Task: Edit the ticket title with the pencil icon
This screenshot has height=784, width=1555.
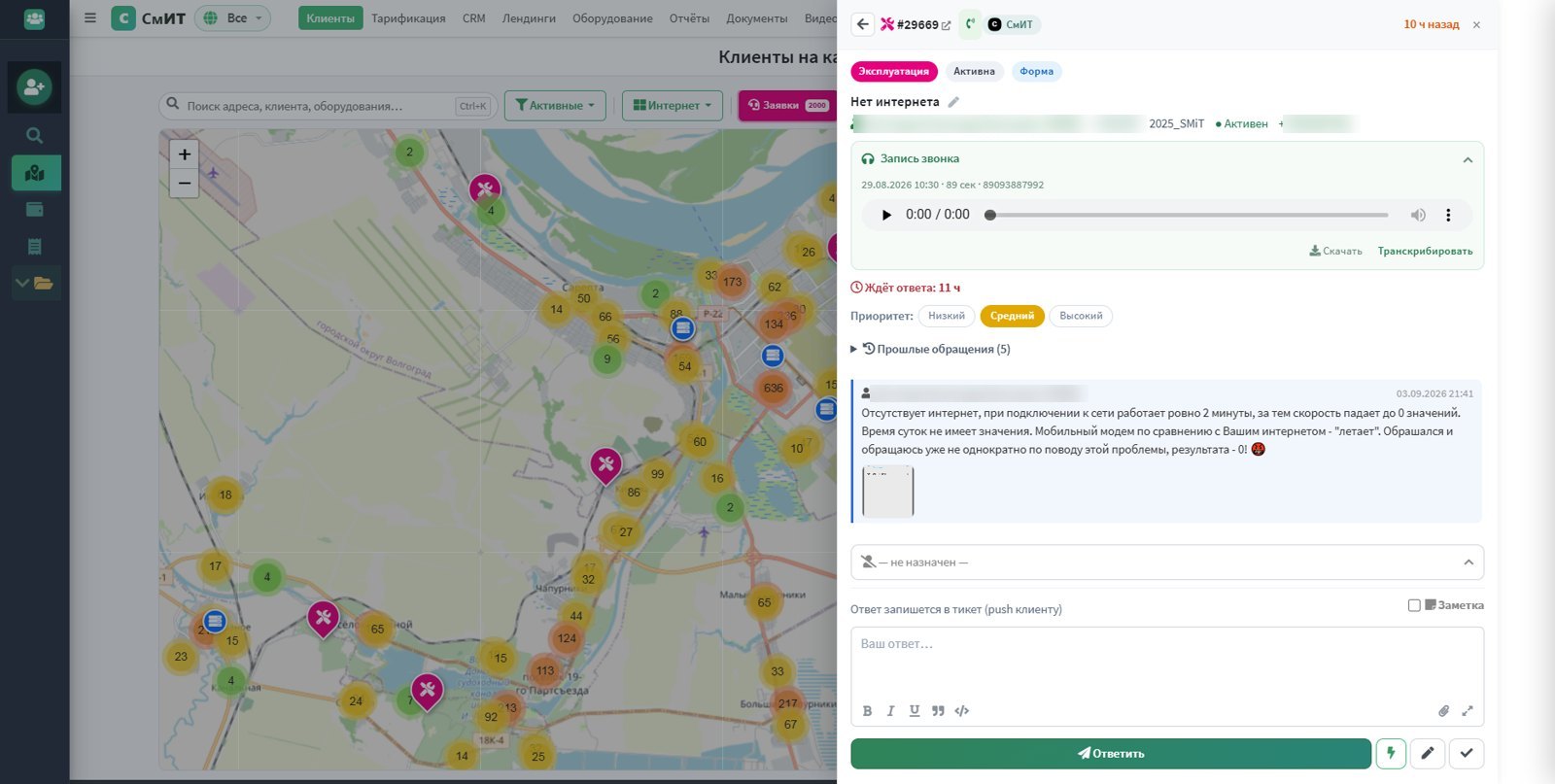Action: pyautogui.click(x=953, y=102)
